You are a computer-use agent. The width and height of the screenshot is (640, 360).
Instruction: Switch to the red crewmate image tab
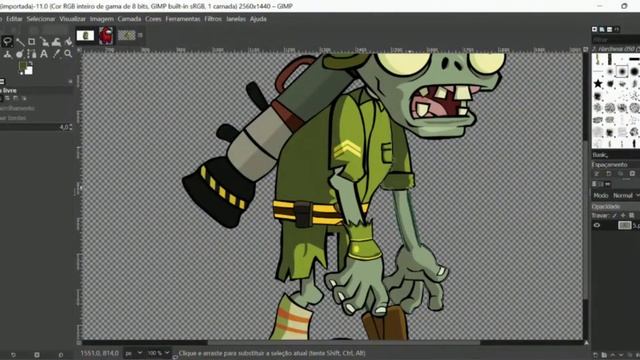(106, 36)
